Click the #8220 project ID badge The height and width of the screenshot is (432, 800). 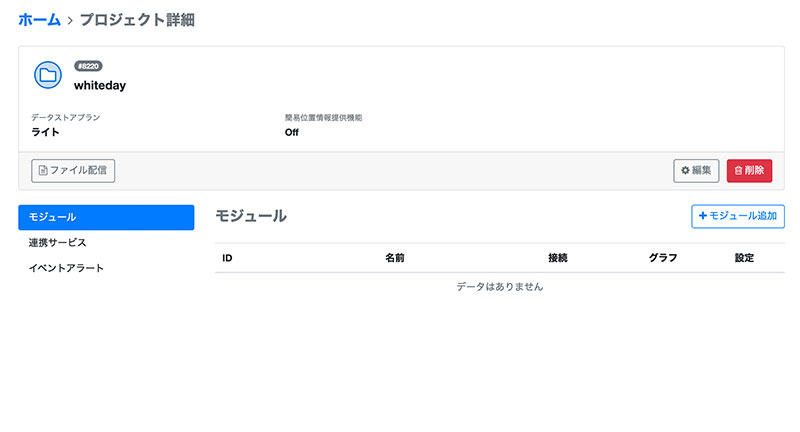88,67
